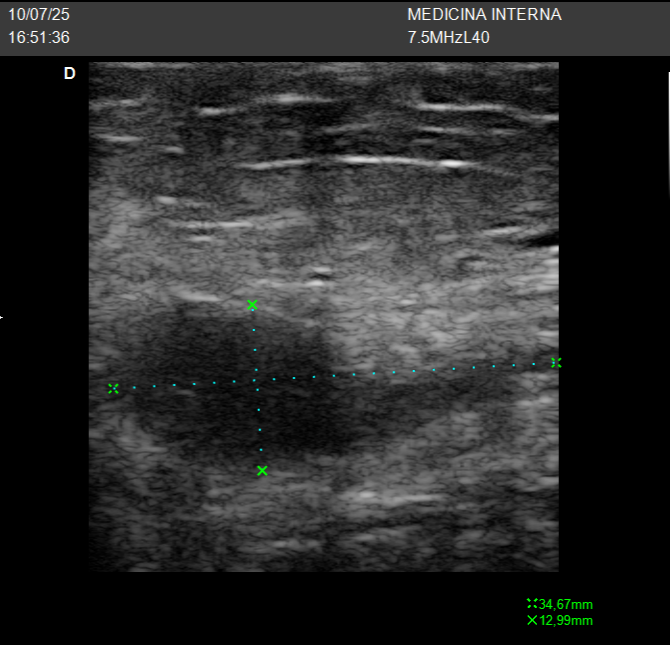This screenshot has height=645, width=670.
Task: Click the 10/07/25 date in header
Action: click(x=39, y=15)
